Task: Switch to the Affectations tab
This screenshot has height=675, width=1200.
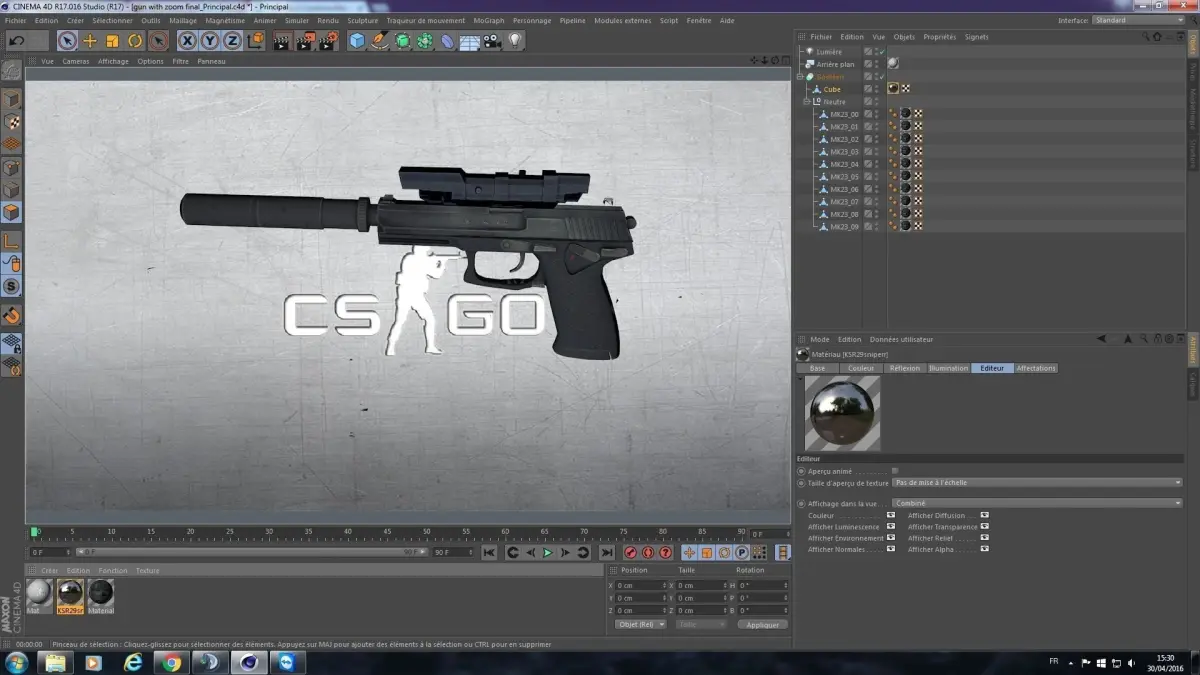Action: (1036, 368)
